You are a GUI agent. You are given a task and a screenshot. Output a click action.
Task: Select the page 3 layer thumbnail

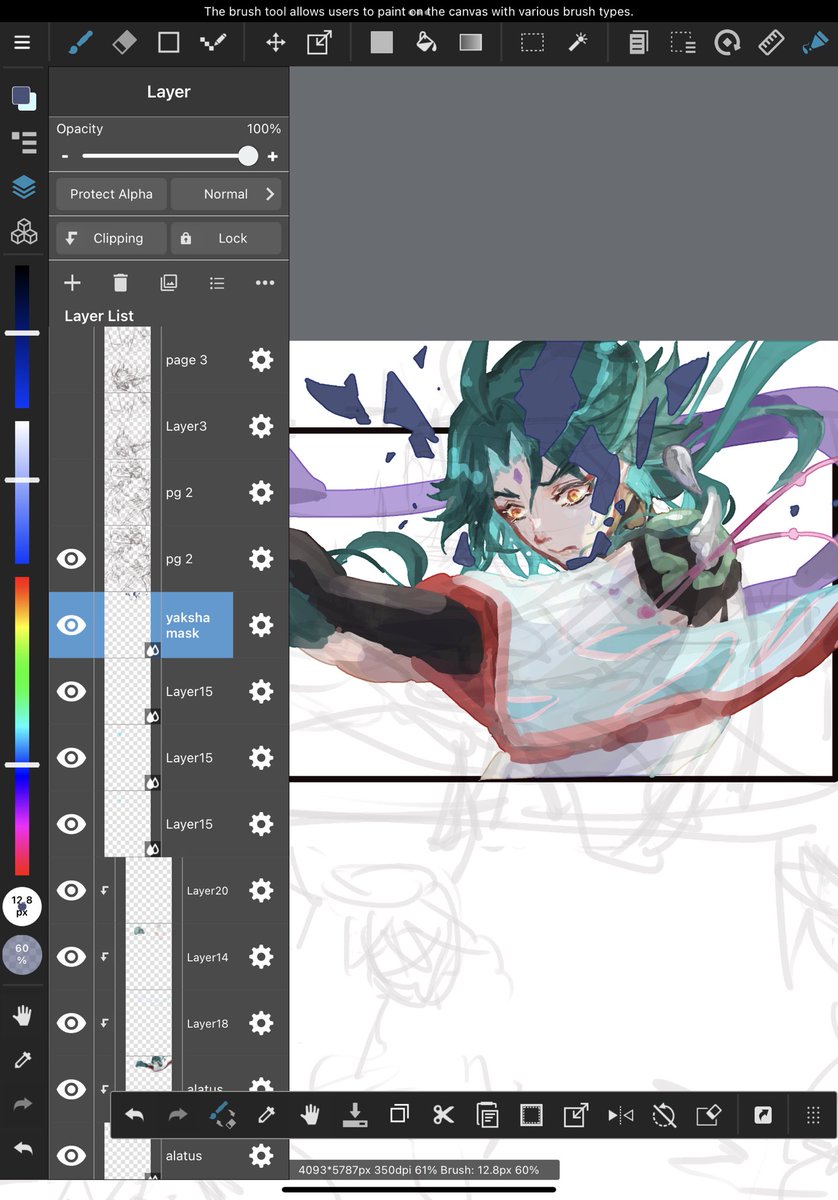127,360
